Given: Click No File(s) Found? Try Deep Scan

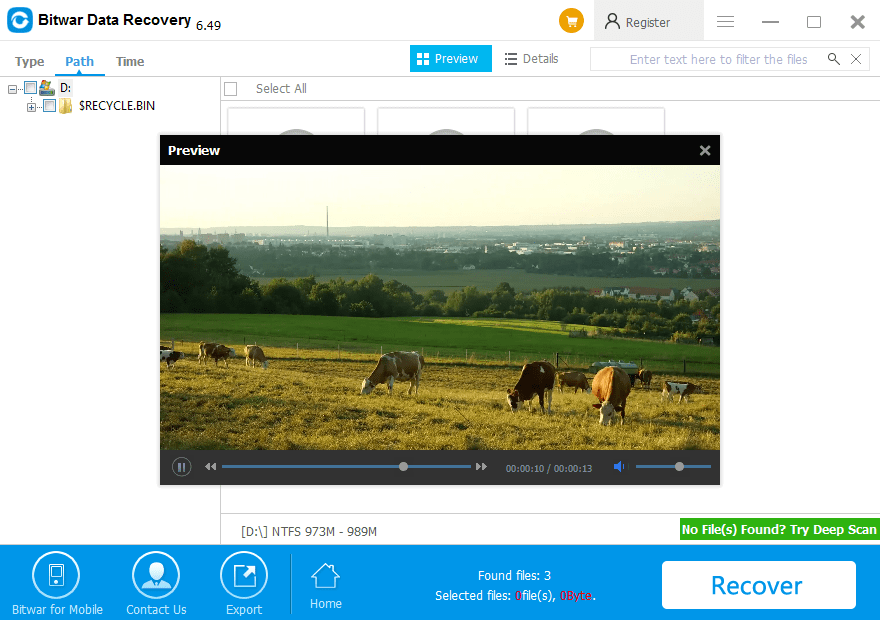Looking at the screenshot, I should click(779, 529).
